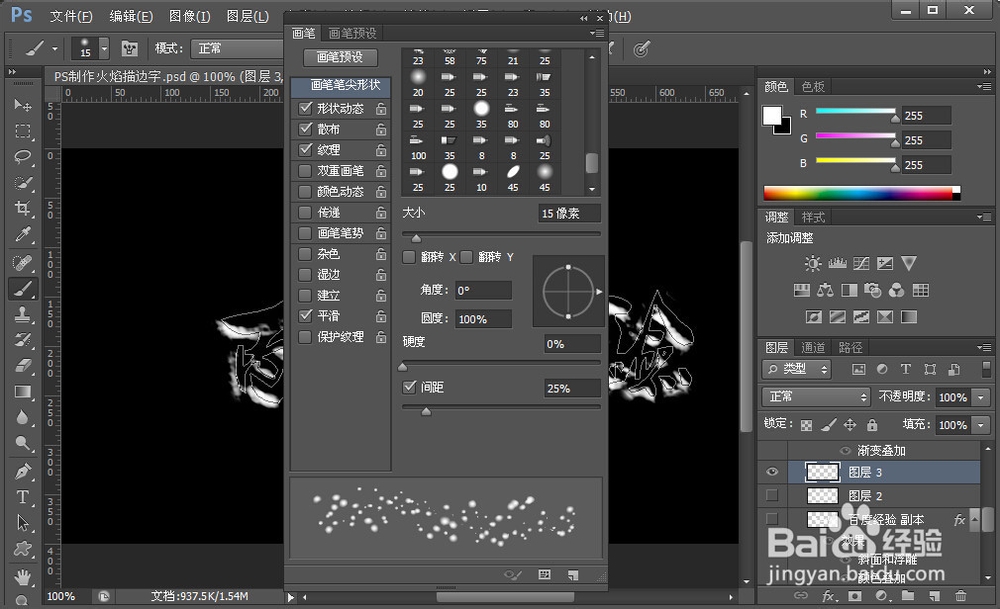Click the Brightness/Contrast adjustment icon

(812, 263)
